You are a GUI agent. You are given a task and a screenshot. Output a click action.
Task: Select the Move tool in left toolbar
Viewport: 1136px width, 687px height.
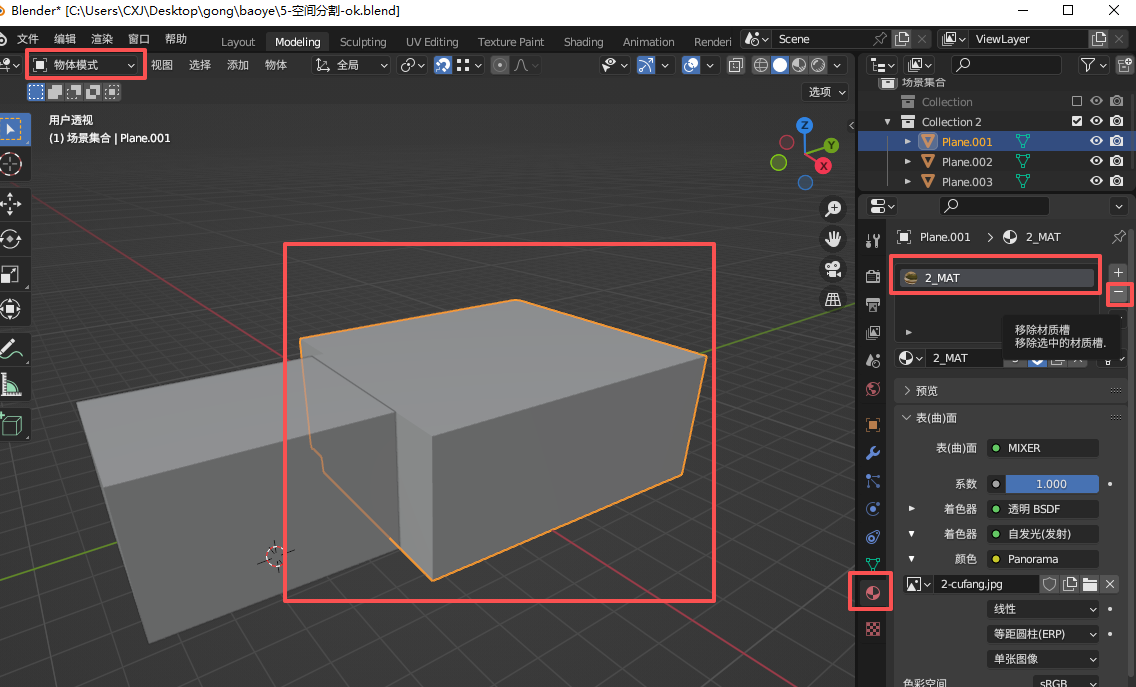[x=11, y=204]
